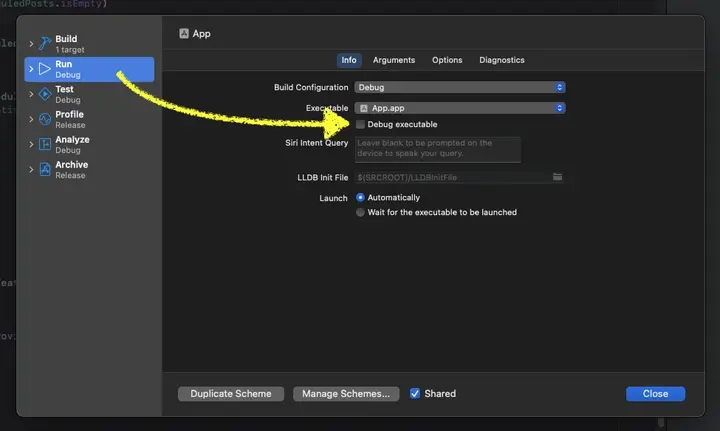
Task: Enable the Debug executable checkbox
Action: (361, 124)
